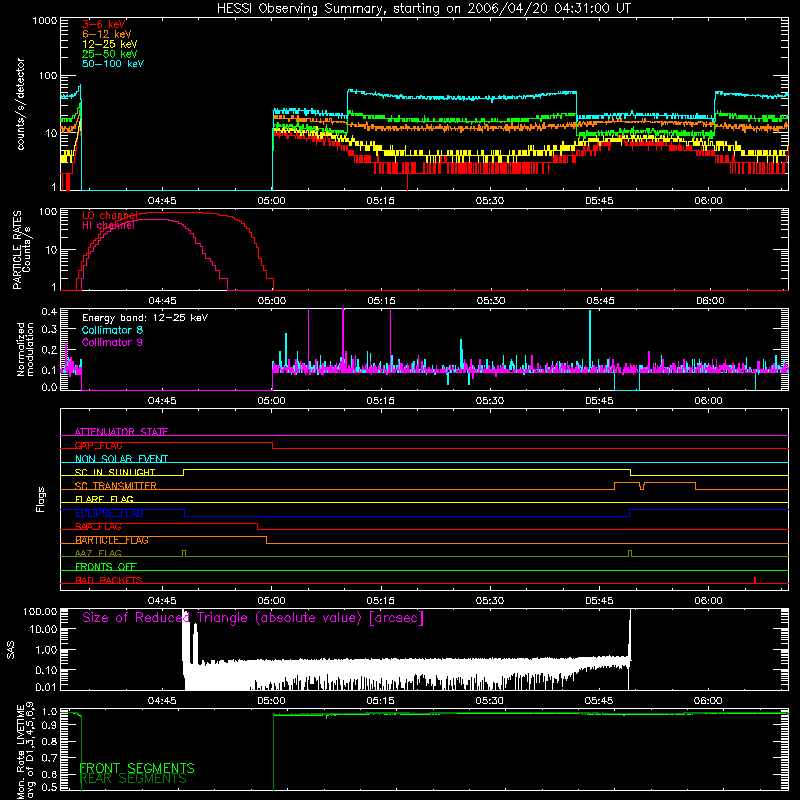Click the vertical Flags axis label
800x800 pixels.
[41, 499]
